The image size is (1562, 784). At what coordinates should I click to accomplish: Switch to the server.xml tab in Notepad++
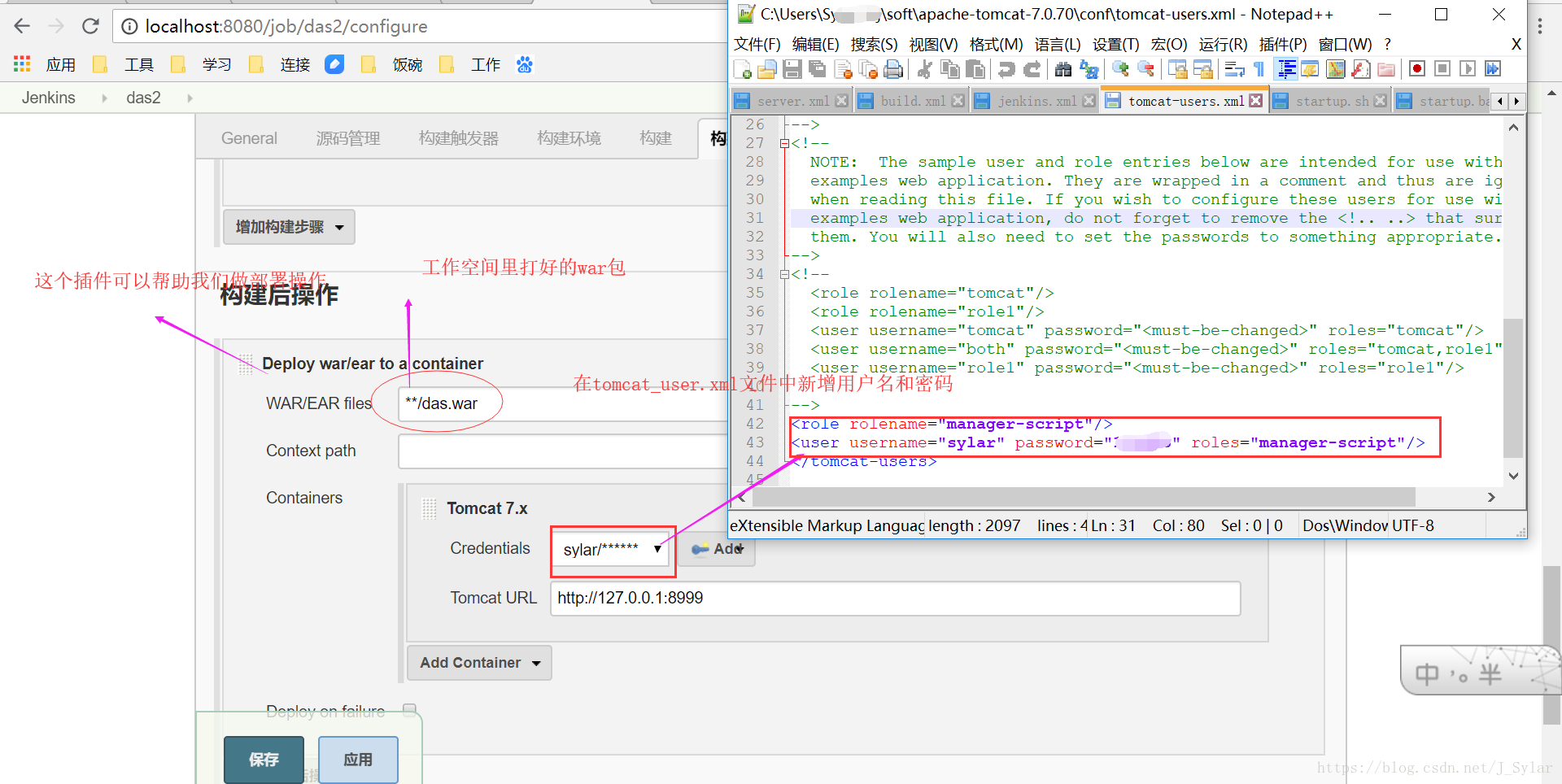tap(791, 101)
